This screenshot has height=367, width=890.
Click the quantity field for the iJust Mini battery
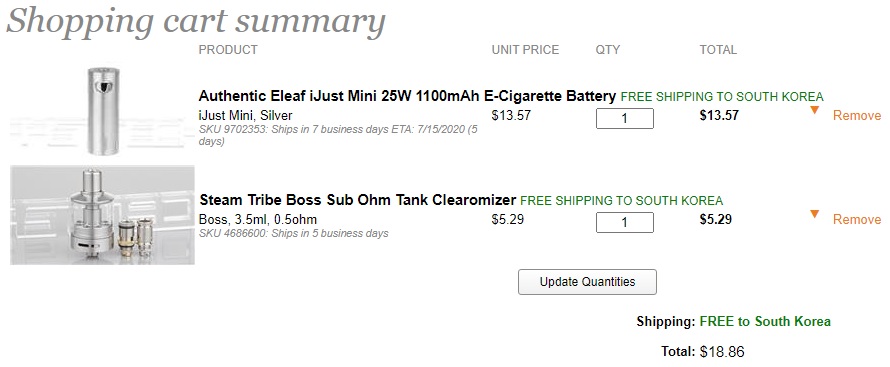point(624,119)
